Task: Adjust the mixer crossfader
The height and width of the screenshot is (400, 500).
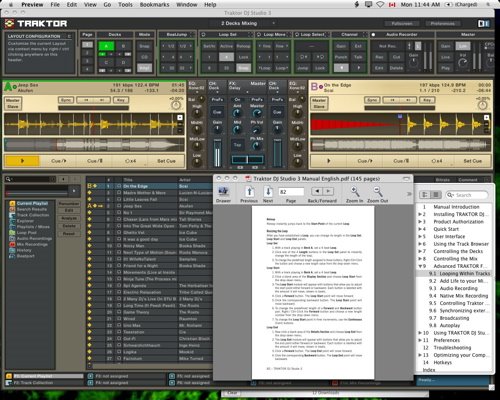Action: pyautogui.click(x=247, y=159)
